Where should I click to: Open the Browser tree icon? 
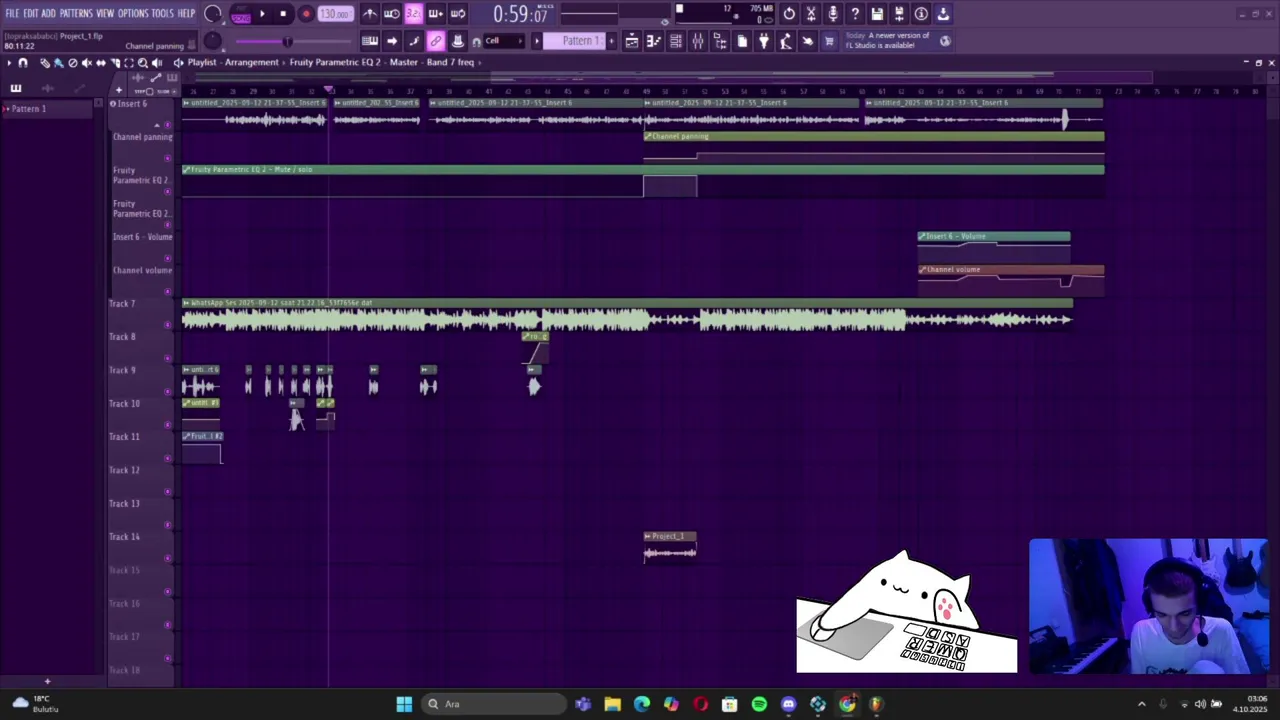(x=721, y=41)
